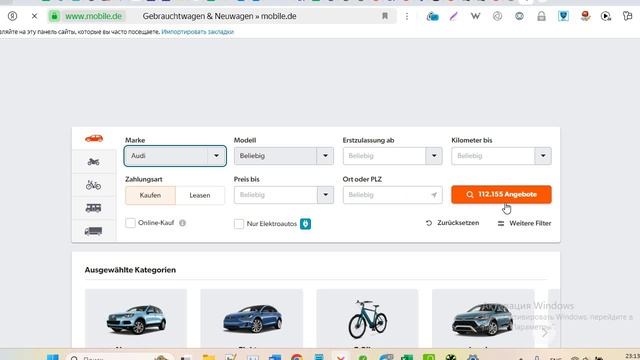Open Weitere Filter
The width and height of the screenshot is (640, 360).
[x=524, y=223]
